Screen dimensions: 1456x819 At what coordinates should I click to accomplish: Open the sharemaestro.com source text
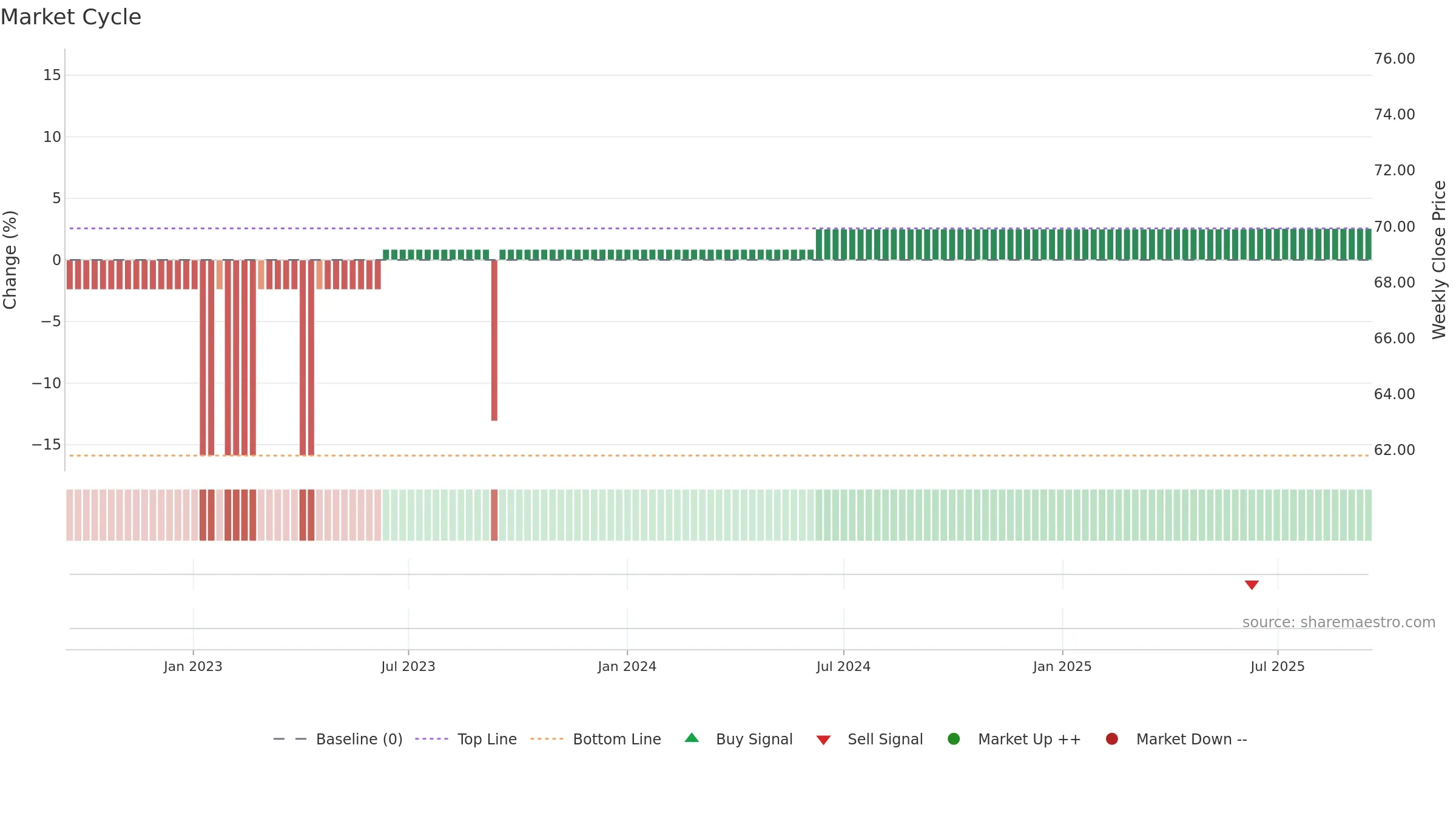coord(1339,622)
